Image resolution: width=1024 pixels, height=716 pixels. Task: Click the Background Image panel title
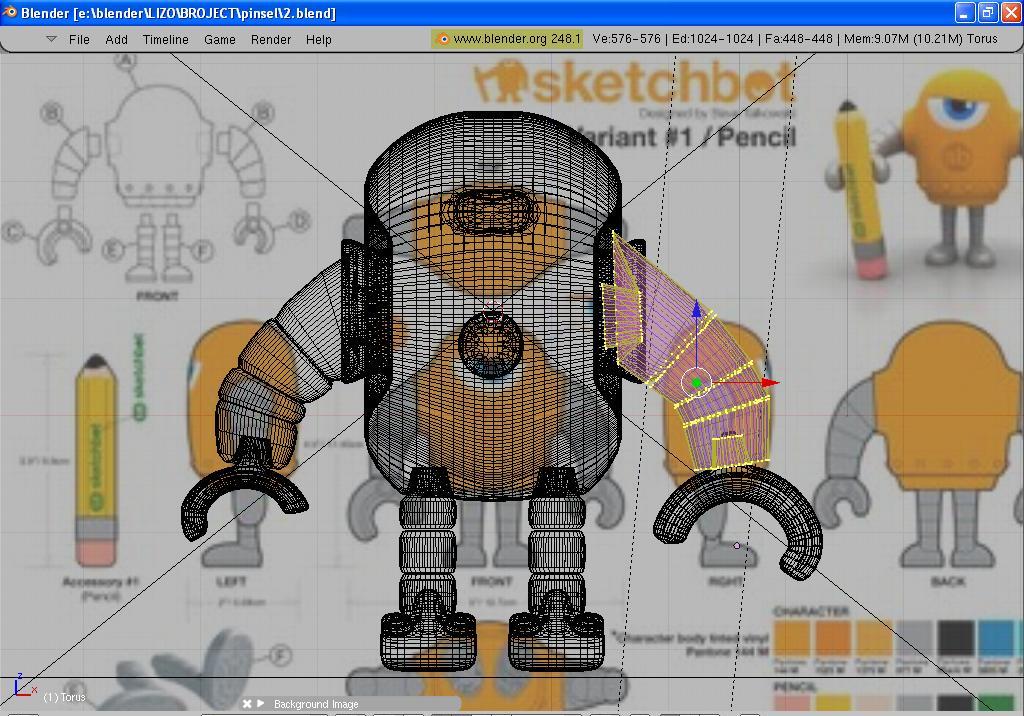(x=316, y=704)
